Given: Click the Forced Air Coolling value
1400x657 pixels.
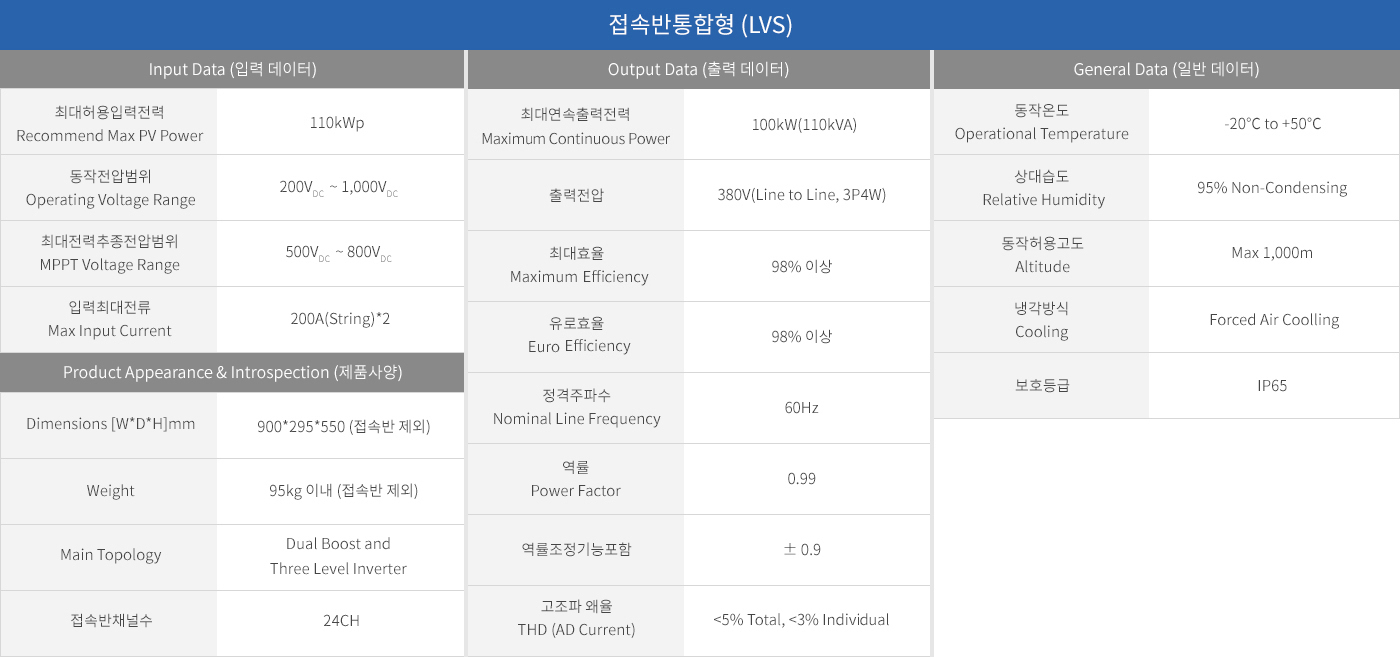Looking at the screenshot, I should 1274,320.
